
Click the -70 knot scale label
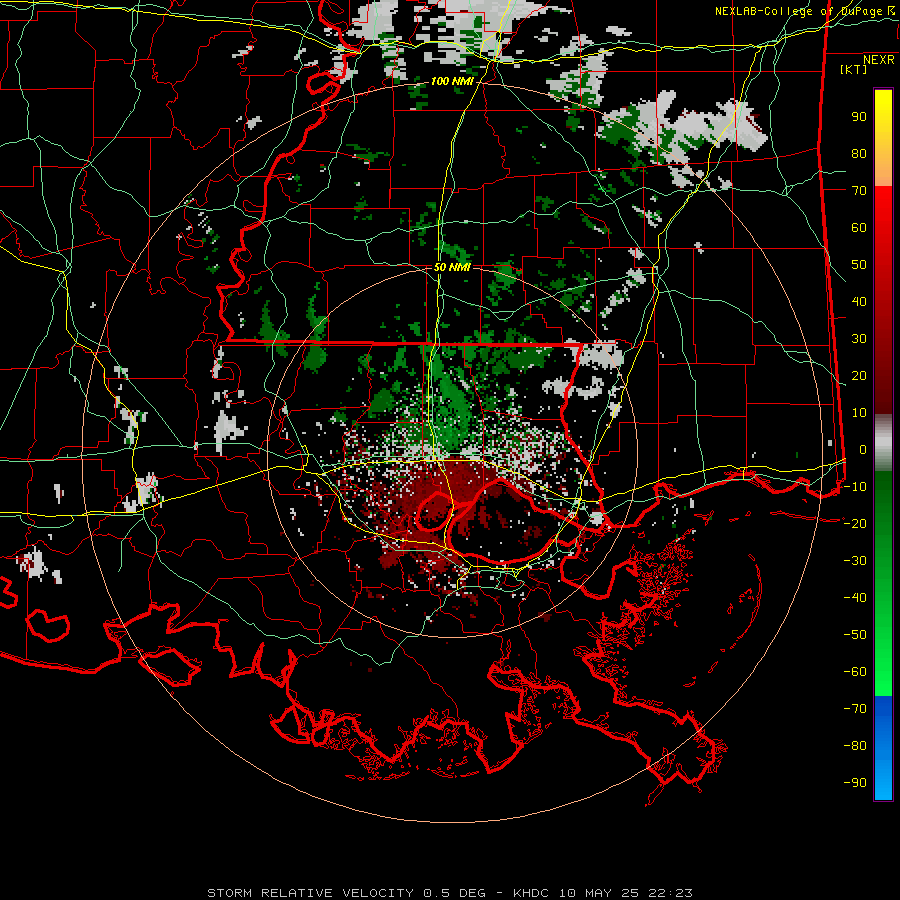point(855,708)
